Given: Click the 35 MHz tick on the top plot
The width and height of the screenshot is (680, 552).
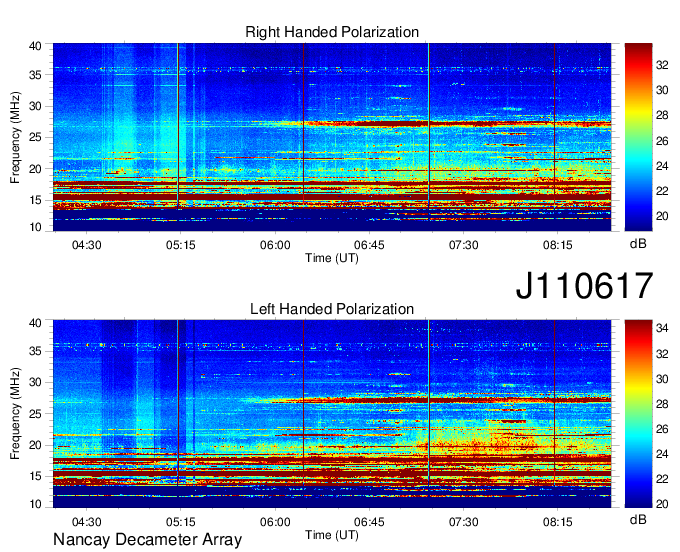Looking at the screenshot, I should (35, 75).
